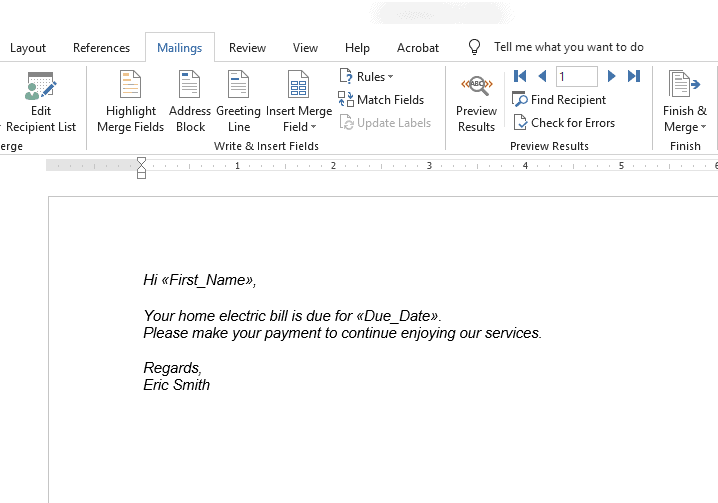The height and width of the screenshot is (503, 718).
Task: Open Edit Recipient List
Action: pos(40,102)
